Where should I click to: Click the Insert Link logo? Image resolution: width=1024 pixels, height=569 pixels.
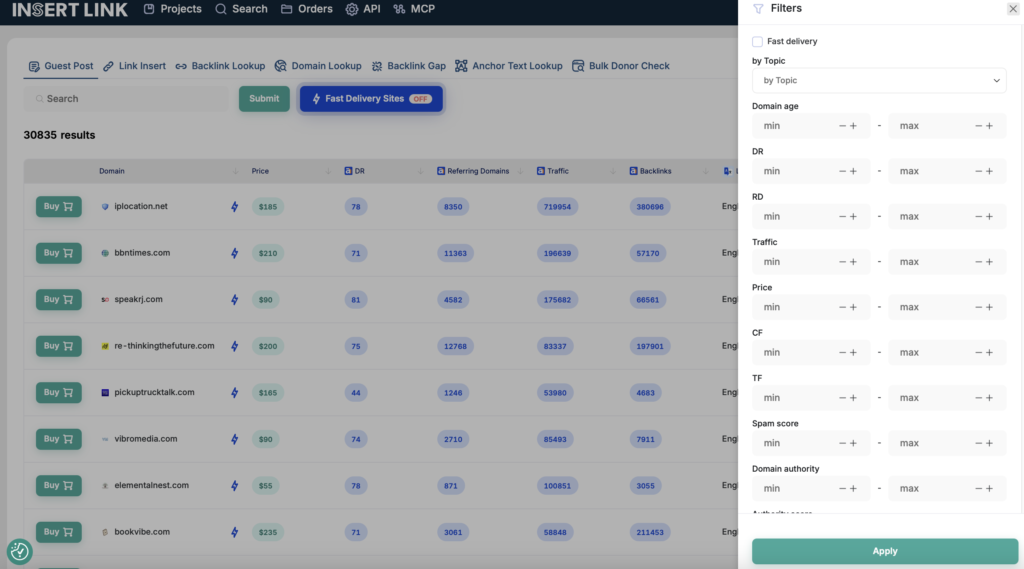pyautogui.click(x=70, y=10)
